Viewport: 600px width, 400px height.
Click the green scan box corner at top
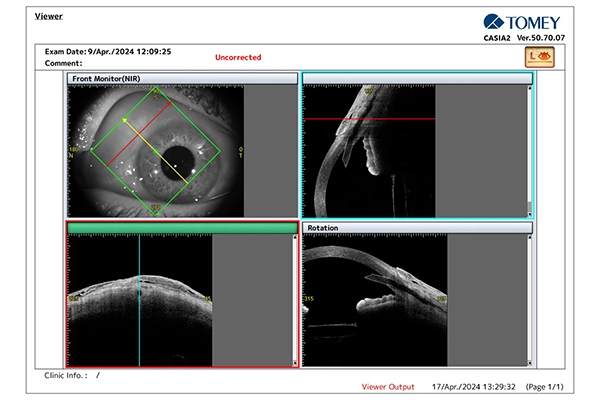pos(155,87)
